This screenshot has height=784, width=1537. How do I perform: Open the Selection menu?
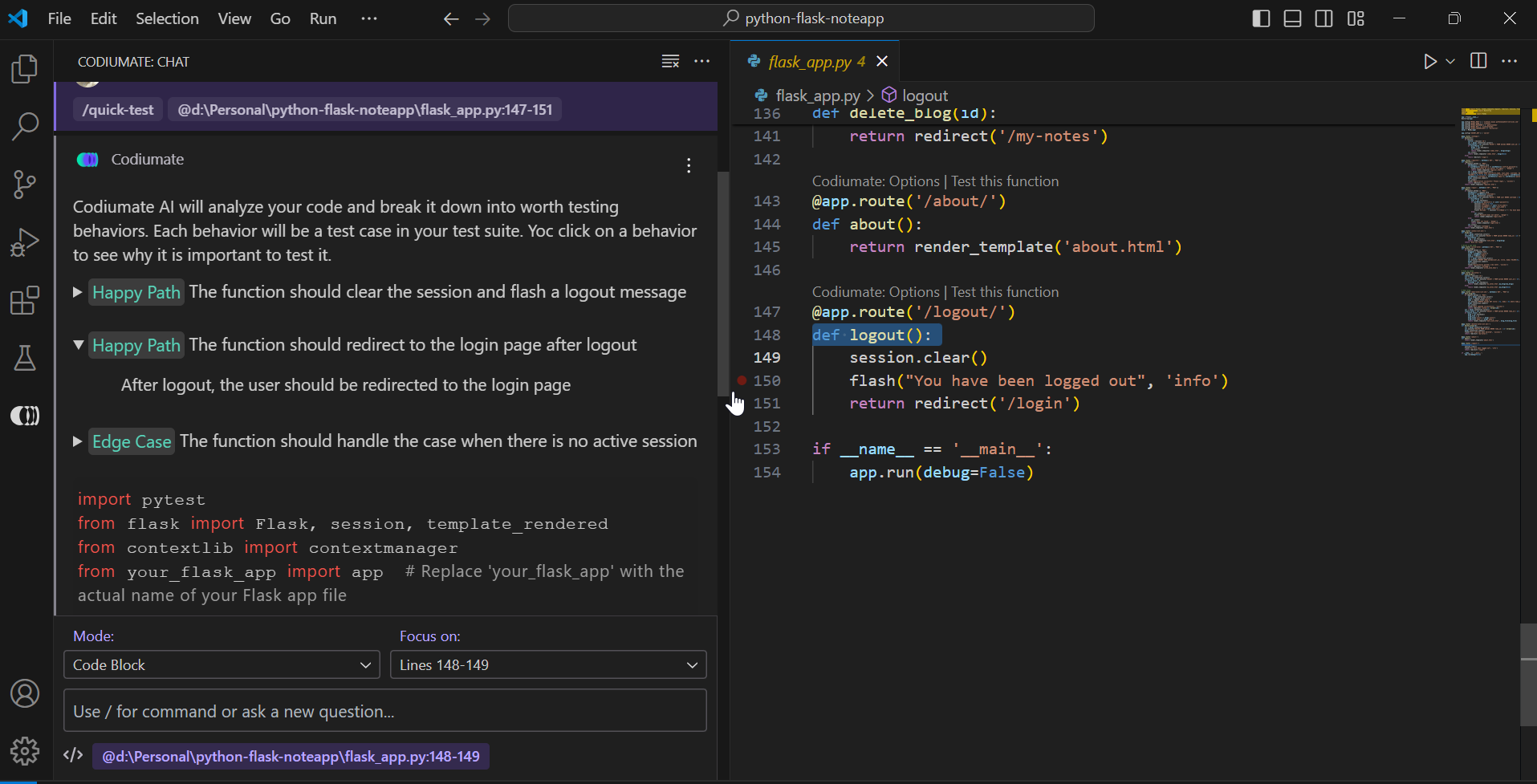pyautogui.click(x=167, y=18)
